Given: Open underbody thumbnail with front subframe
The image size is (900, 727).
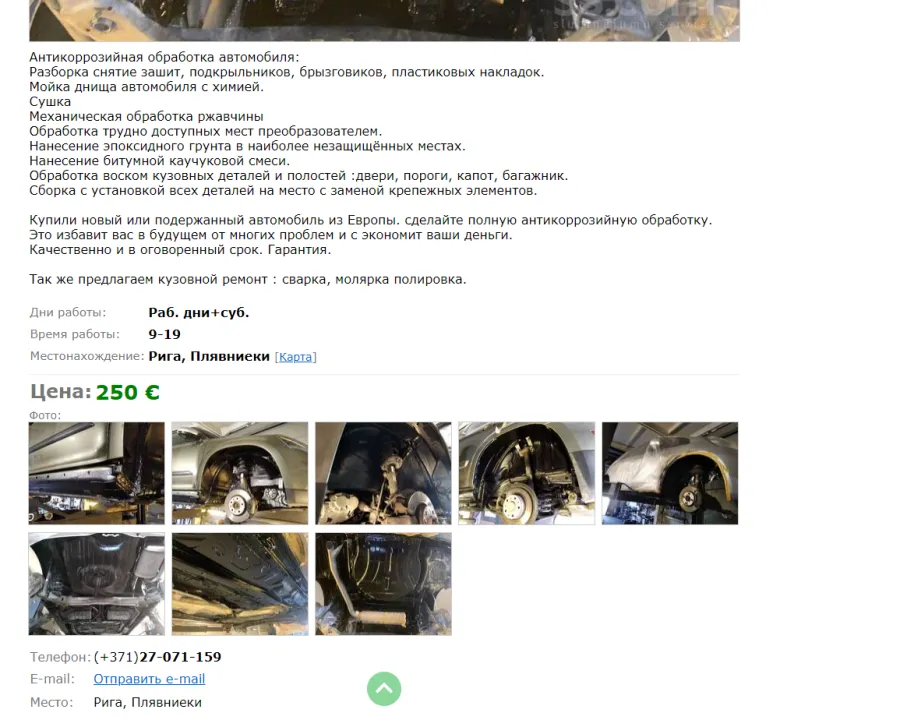Looking at the screenshot, I should click(96, 584).
